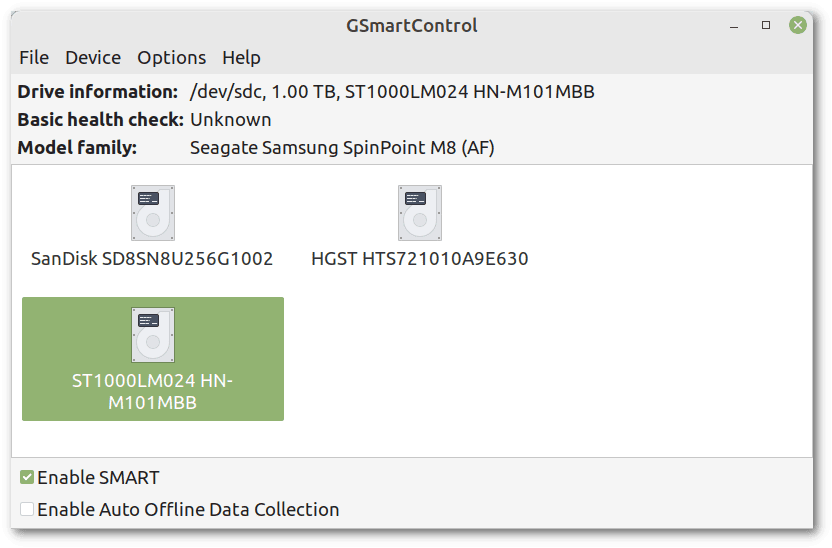
Task: Click the Basic health check Unknown value
Action: point(231,120)
